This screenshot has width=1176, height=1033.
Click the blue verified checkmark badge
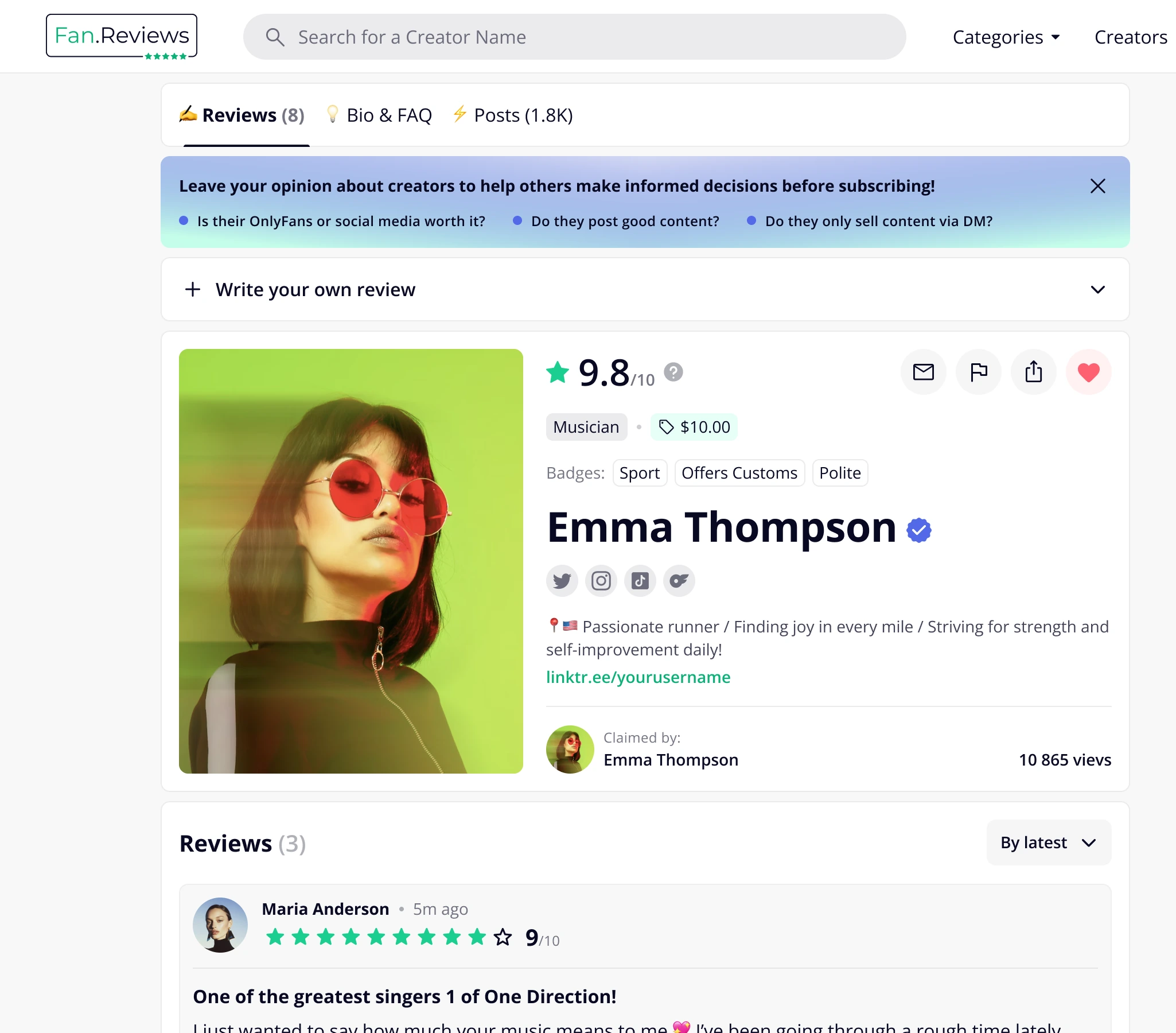coord(919,530)
